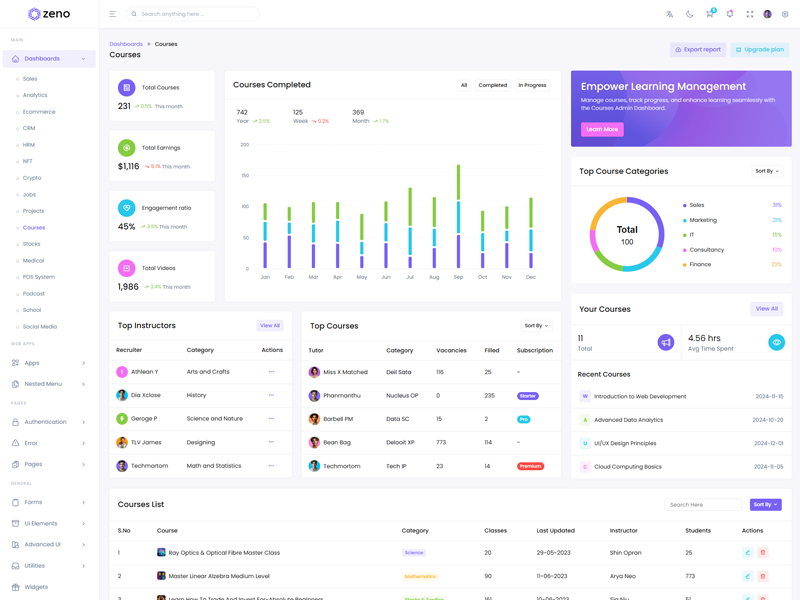Open Analytics in the sidebar
The width and height of the screenshot is (800, 600).
point(35,95)
